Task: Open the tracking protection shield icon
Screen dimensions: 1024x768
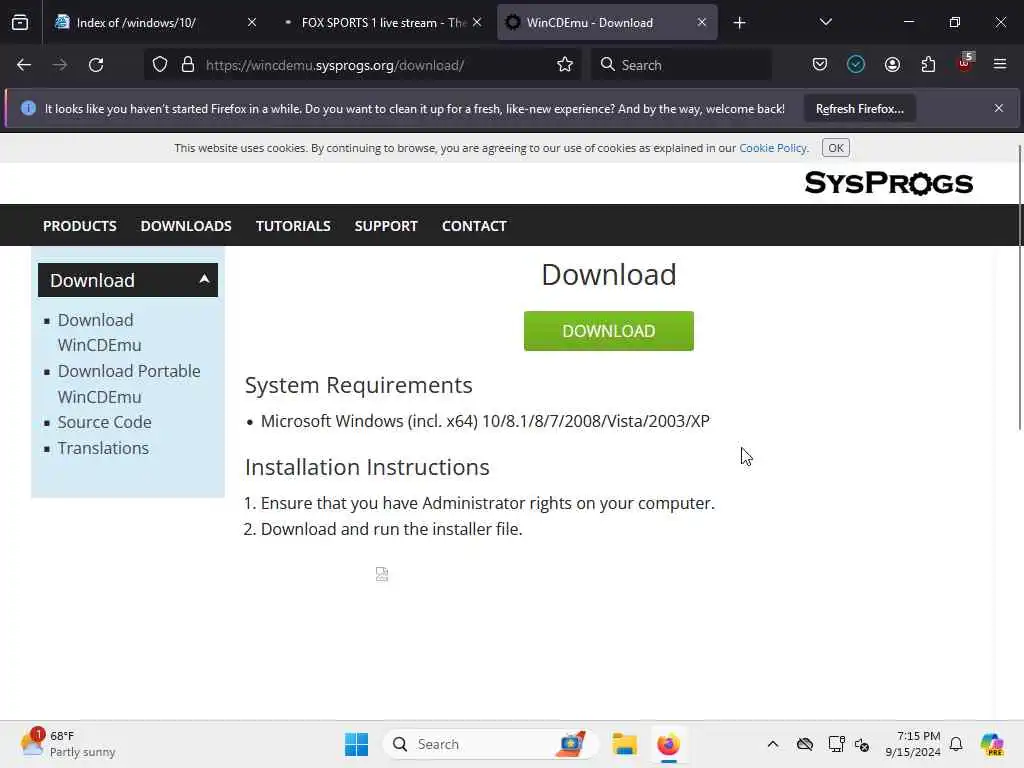Action: [x=160, y=65]
